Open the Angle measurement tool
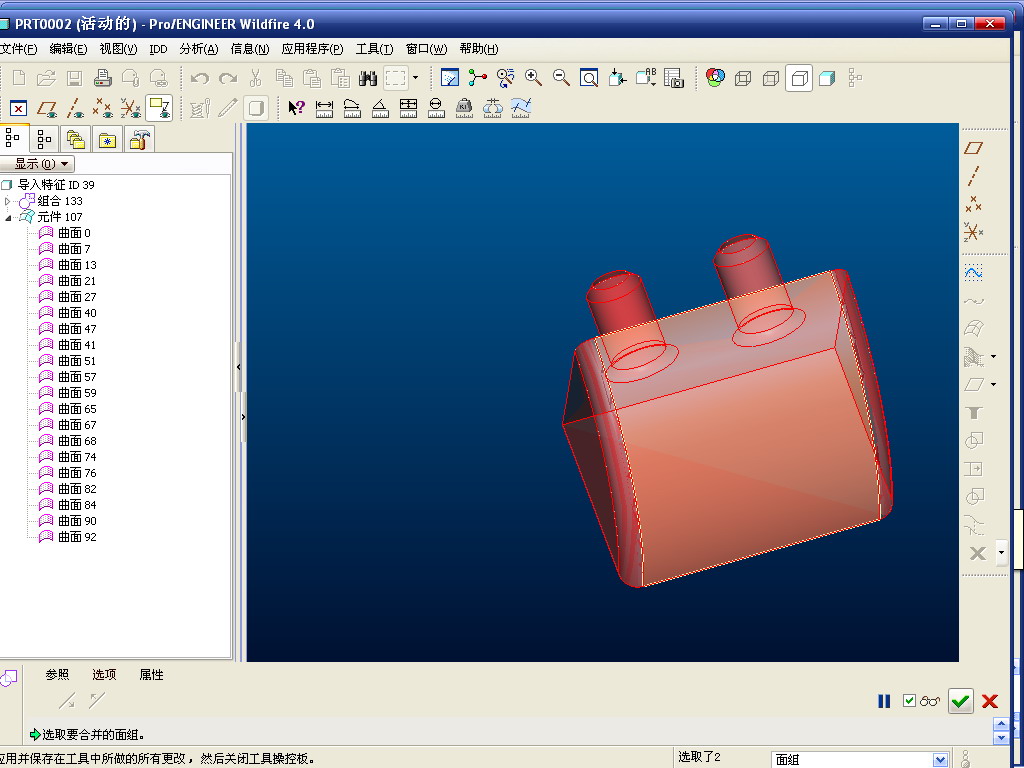 [x=380, y=108]
